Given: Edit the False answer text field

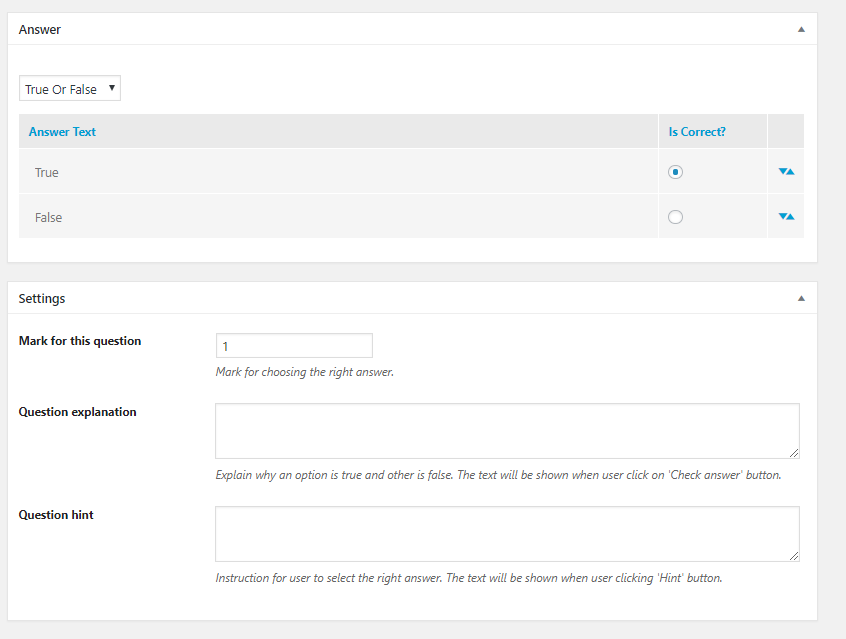Looking at the screenshot, I should [x=338, y=217].
